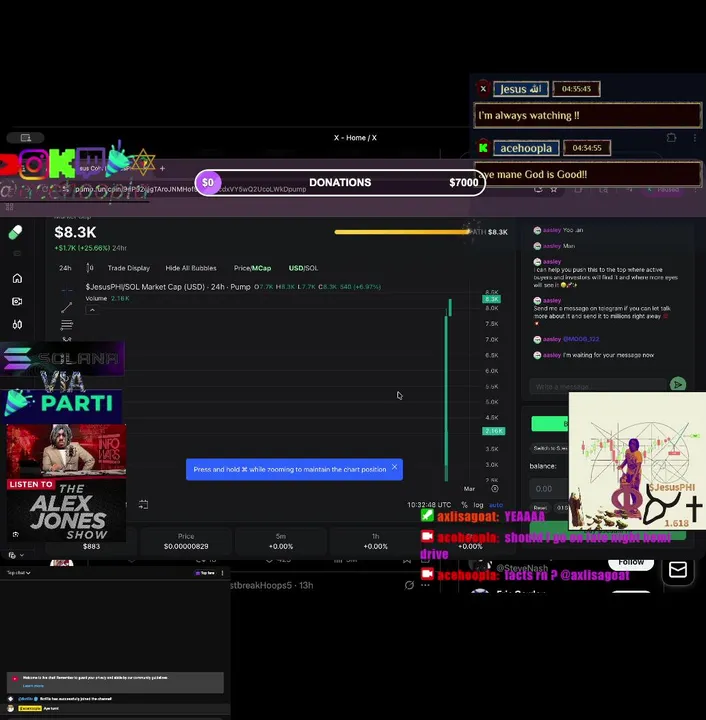Go to Home in pump.fun sidebar
Screen dimensions: 706x720
pyautogui.click(x=17, y=278)
